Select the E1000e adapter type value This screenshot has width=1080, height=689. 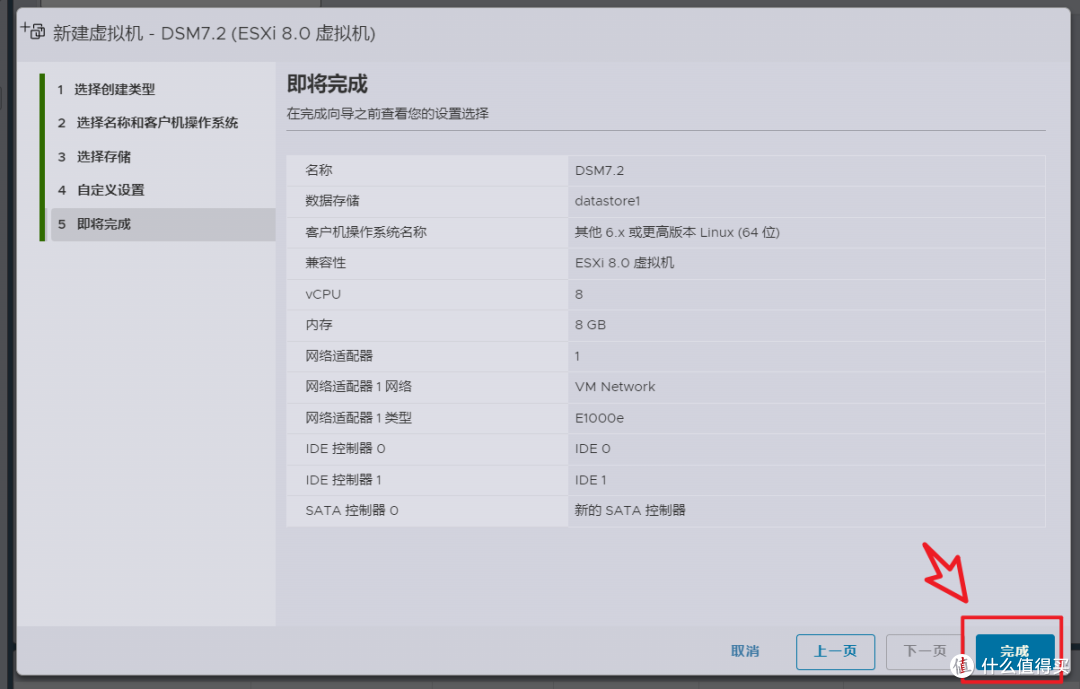coord(599,418)
